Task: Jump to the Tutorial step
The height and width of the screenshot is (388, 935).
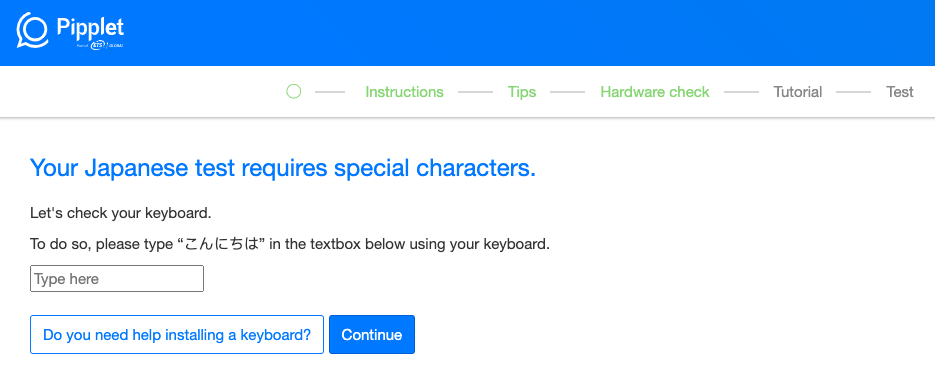Action: (798, 92)
